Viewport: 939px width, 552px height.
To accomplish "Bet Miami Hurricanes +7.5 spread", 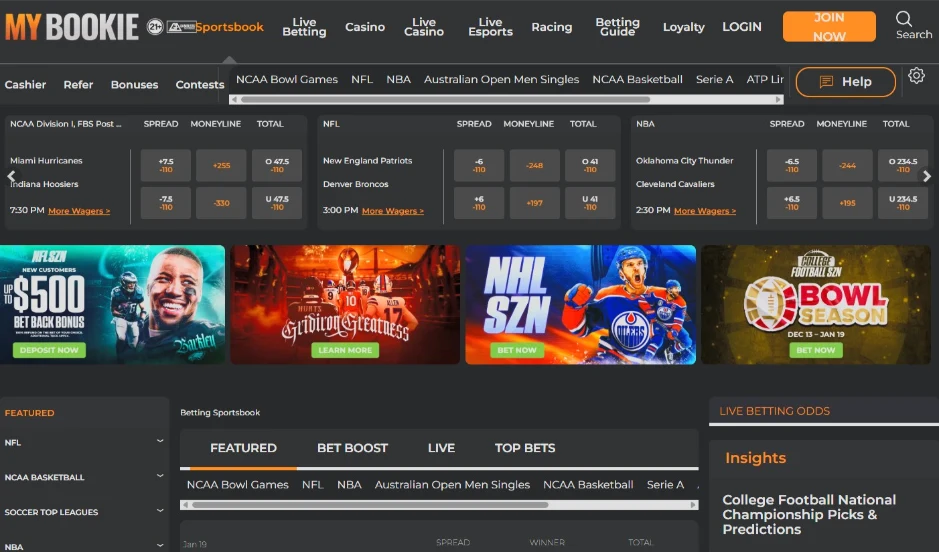I will pos(166,165).
